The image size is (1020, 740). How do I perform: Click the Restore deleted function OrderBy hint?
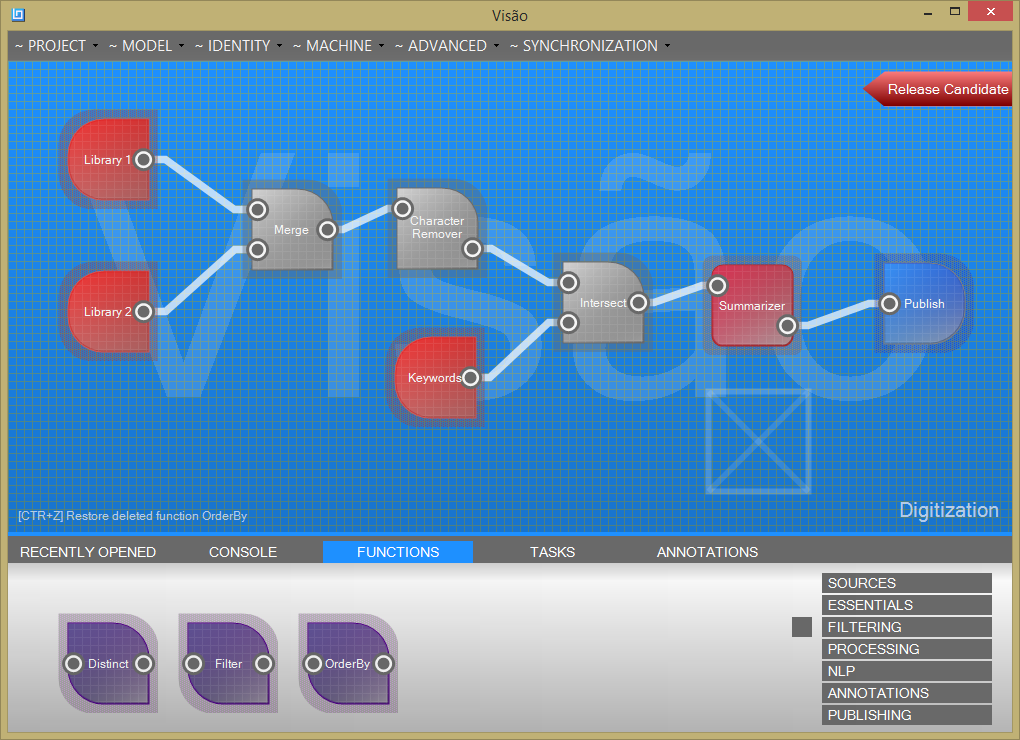point(133,516)
